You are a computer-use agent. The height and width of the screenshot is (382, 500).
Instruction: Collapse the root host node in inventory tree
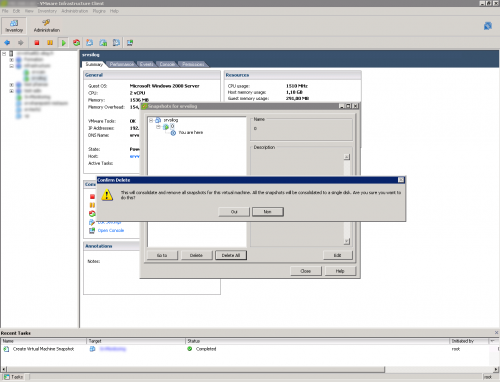click(4, 53)
